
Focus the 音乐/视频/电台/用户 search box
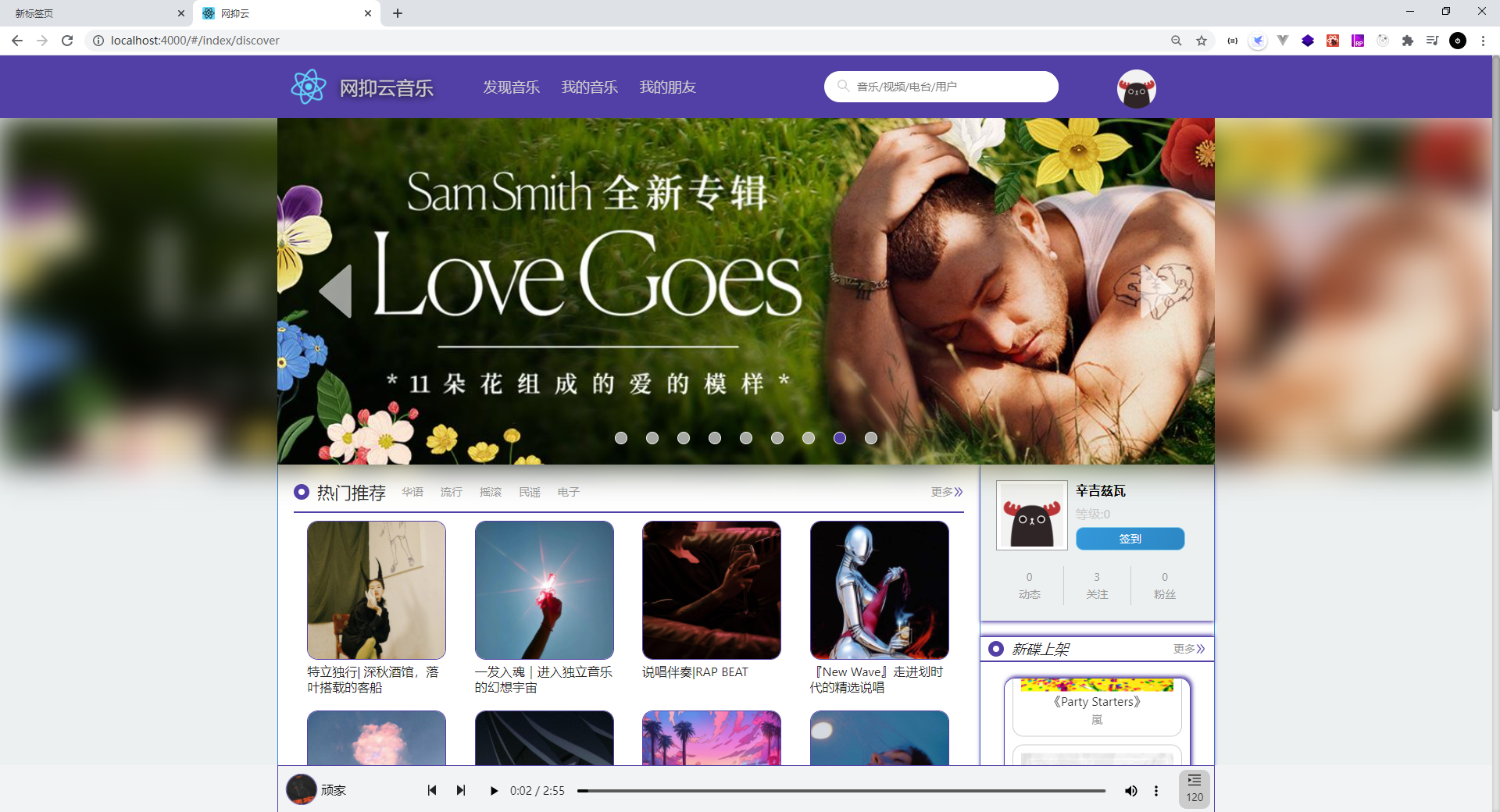(x=941, y=87)
